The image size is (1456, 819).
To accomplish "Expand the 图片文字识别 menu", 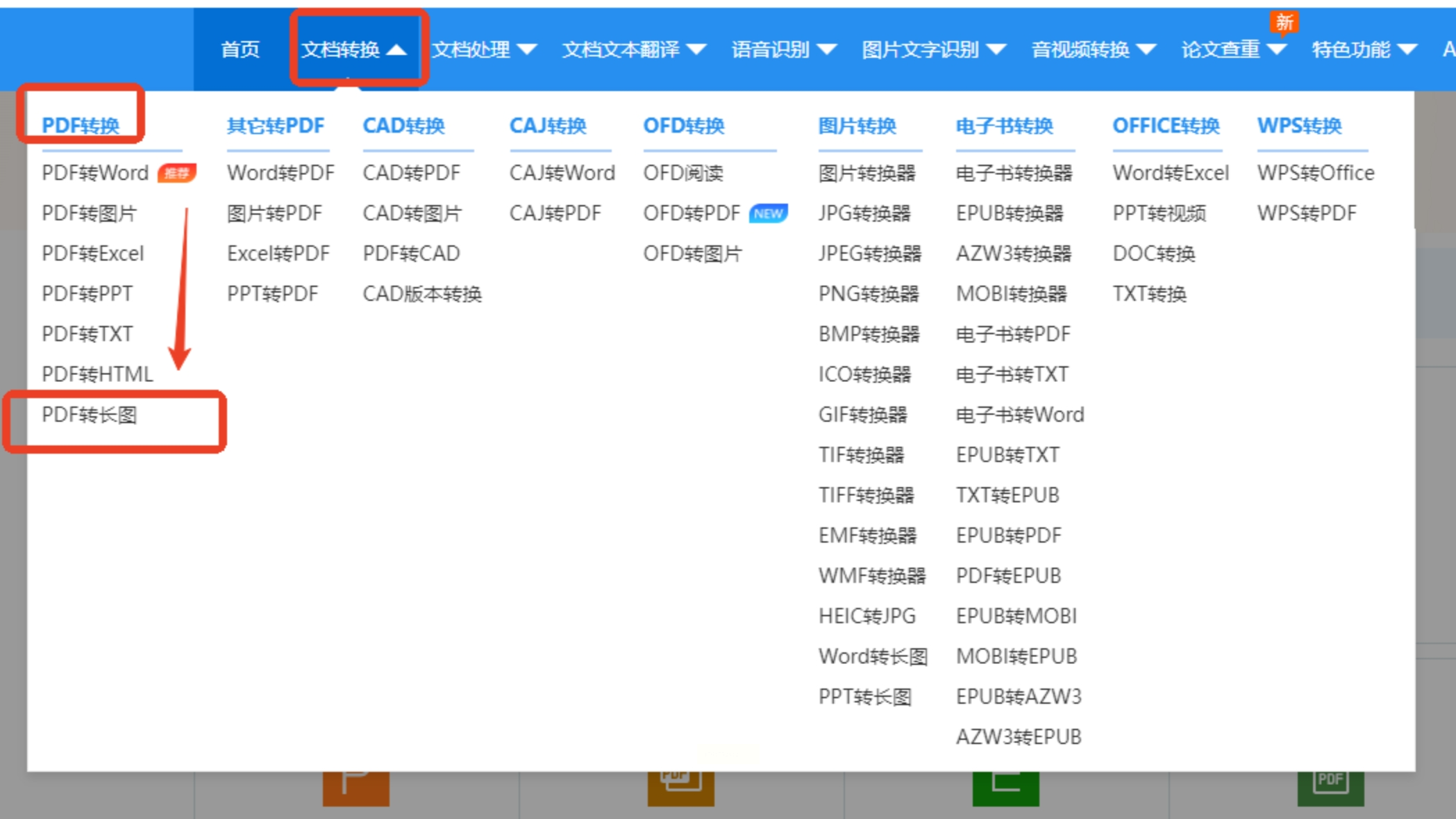I will (x=933, y=49).
